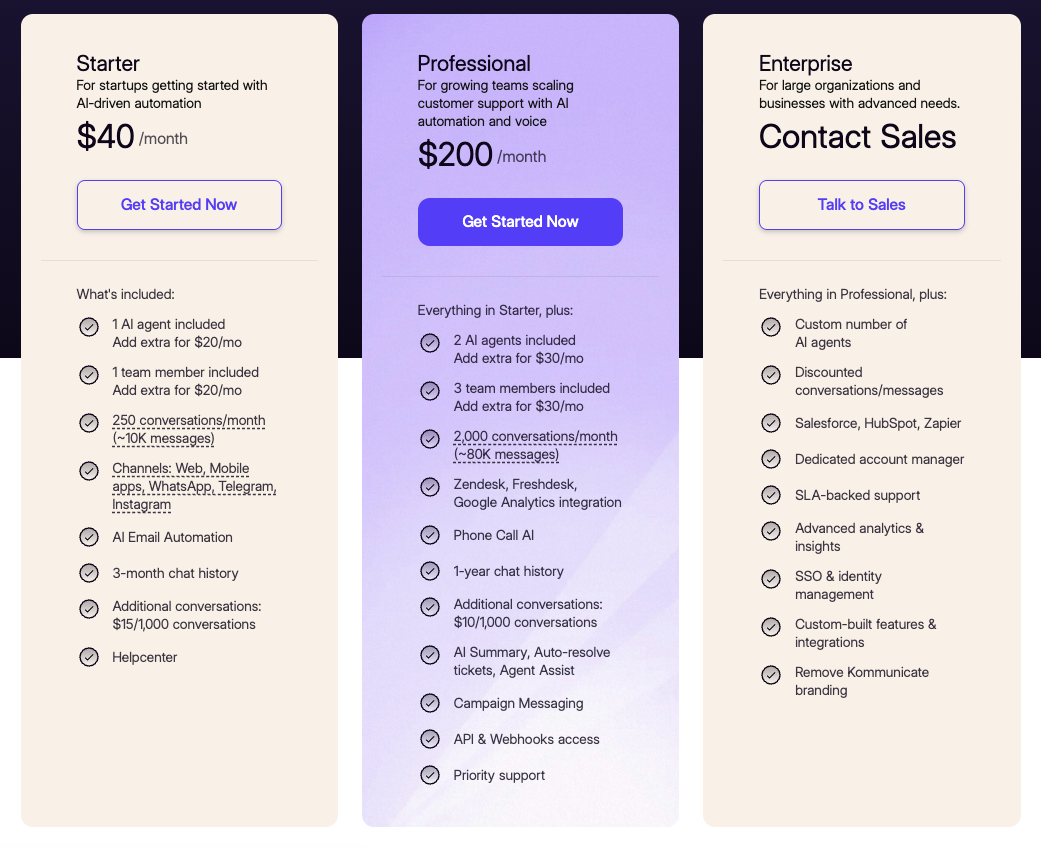Click check icon beside SSO & identity management

click(x=771, y=578)
